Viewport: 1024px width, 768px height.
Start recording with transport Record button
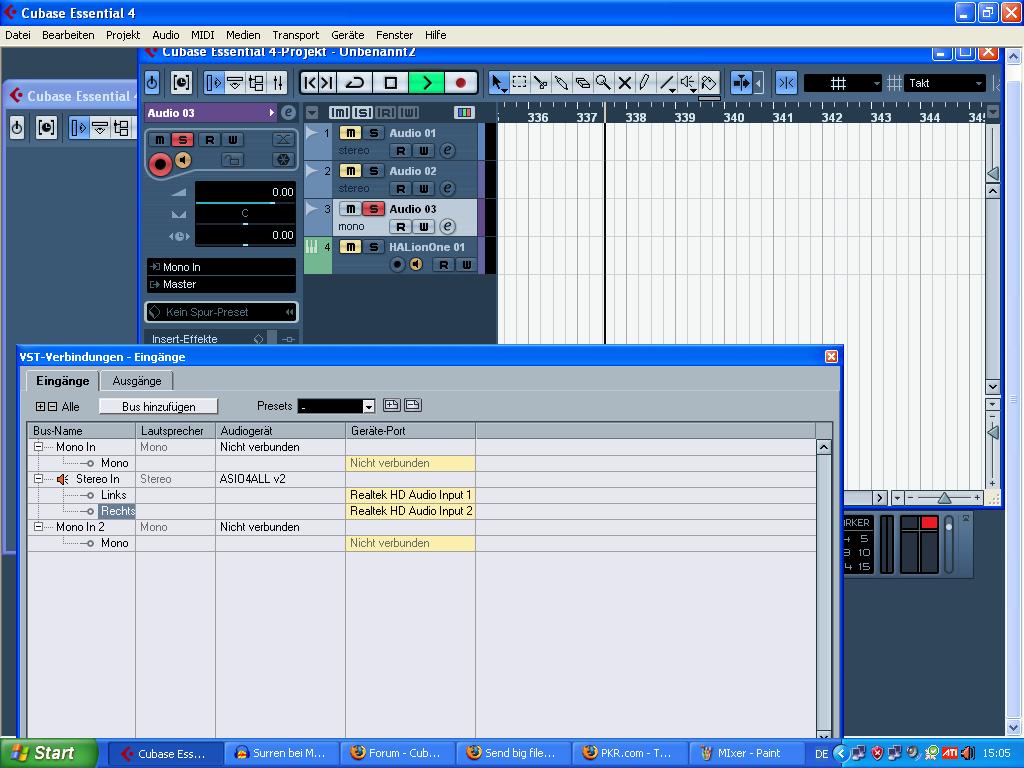(x=460, y=83)
